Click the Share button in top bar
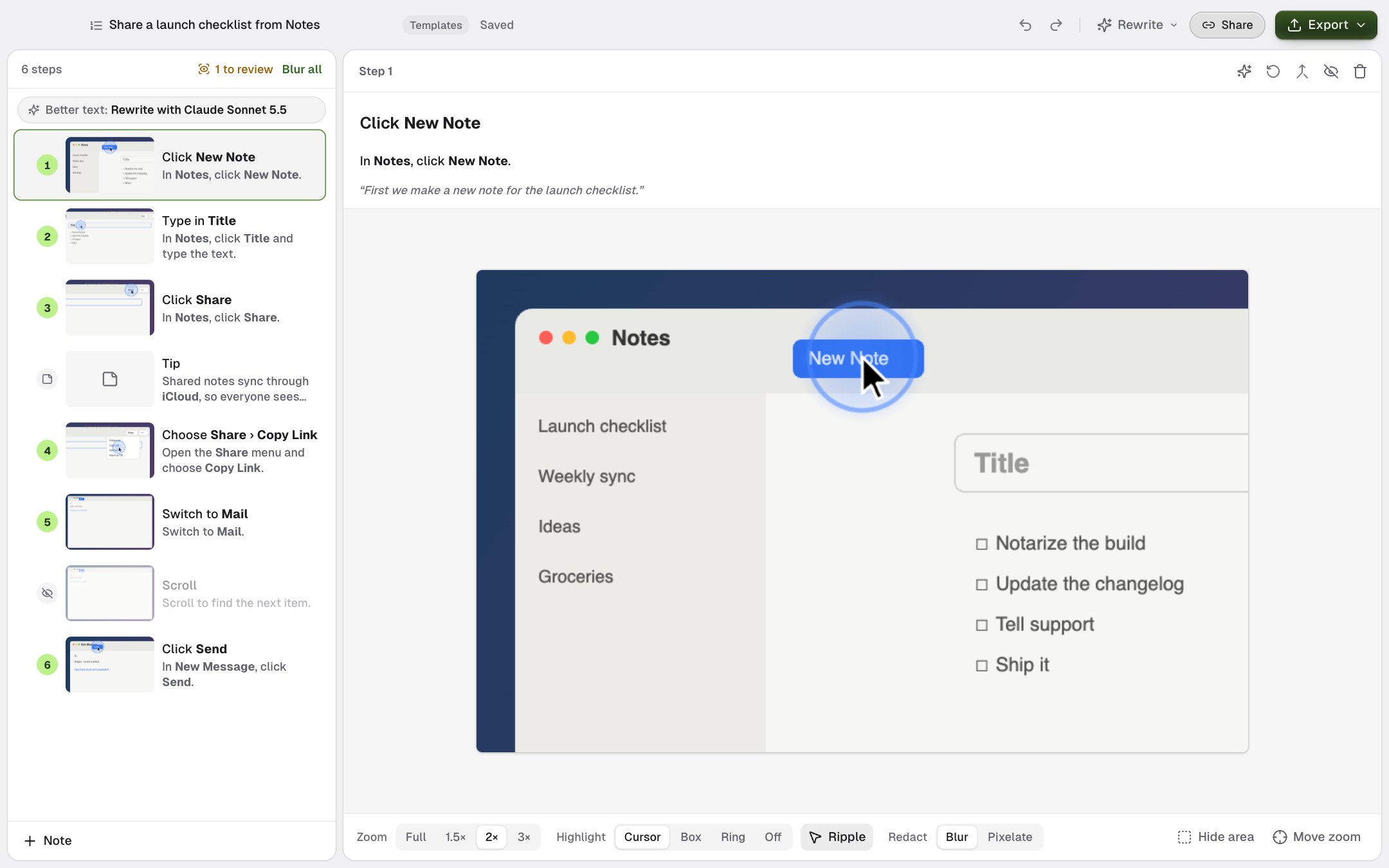 pos(1227,25)
